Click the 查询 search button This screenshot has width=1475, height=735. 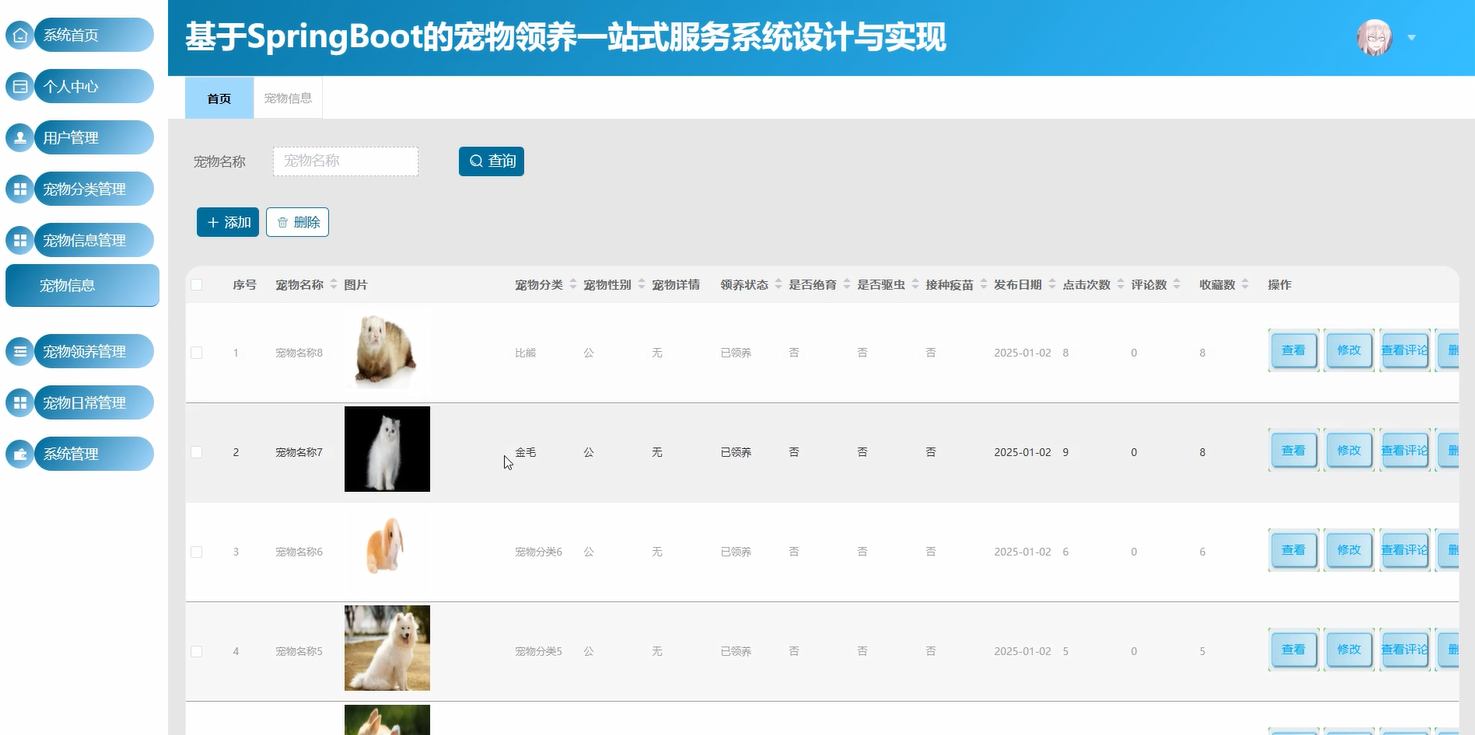click(x=491, y=161)
